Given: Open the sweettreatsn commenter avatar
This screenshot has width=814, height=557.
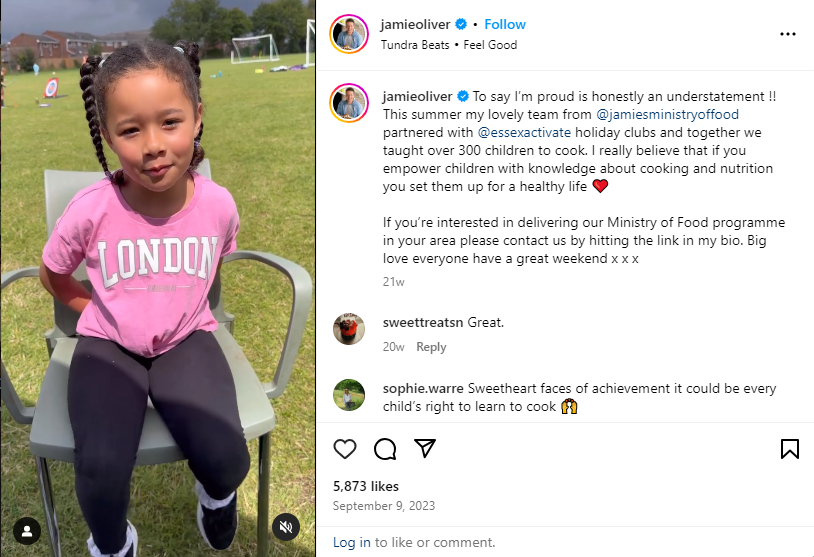Looking at the screenshot, I should (x=349, y=329).
